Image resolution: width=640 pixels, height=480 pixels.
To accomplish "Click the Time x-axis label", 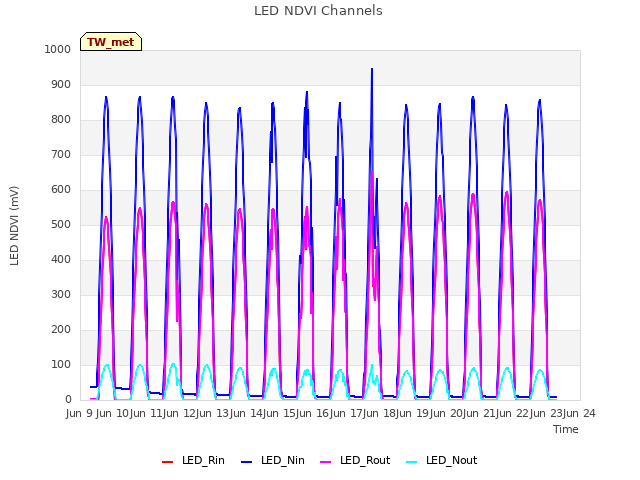I will [566, 429].
